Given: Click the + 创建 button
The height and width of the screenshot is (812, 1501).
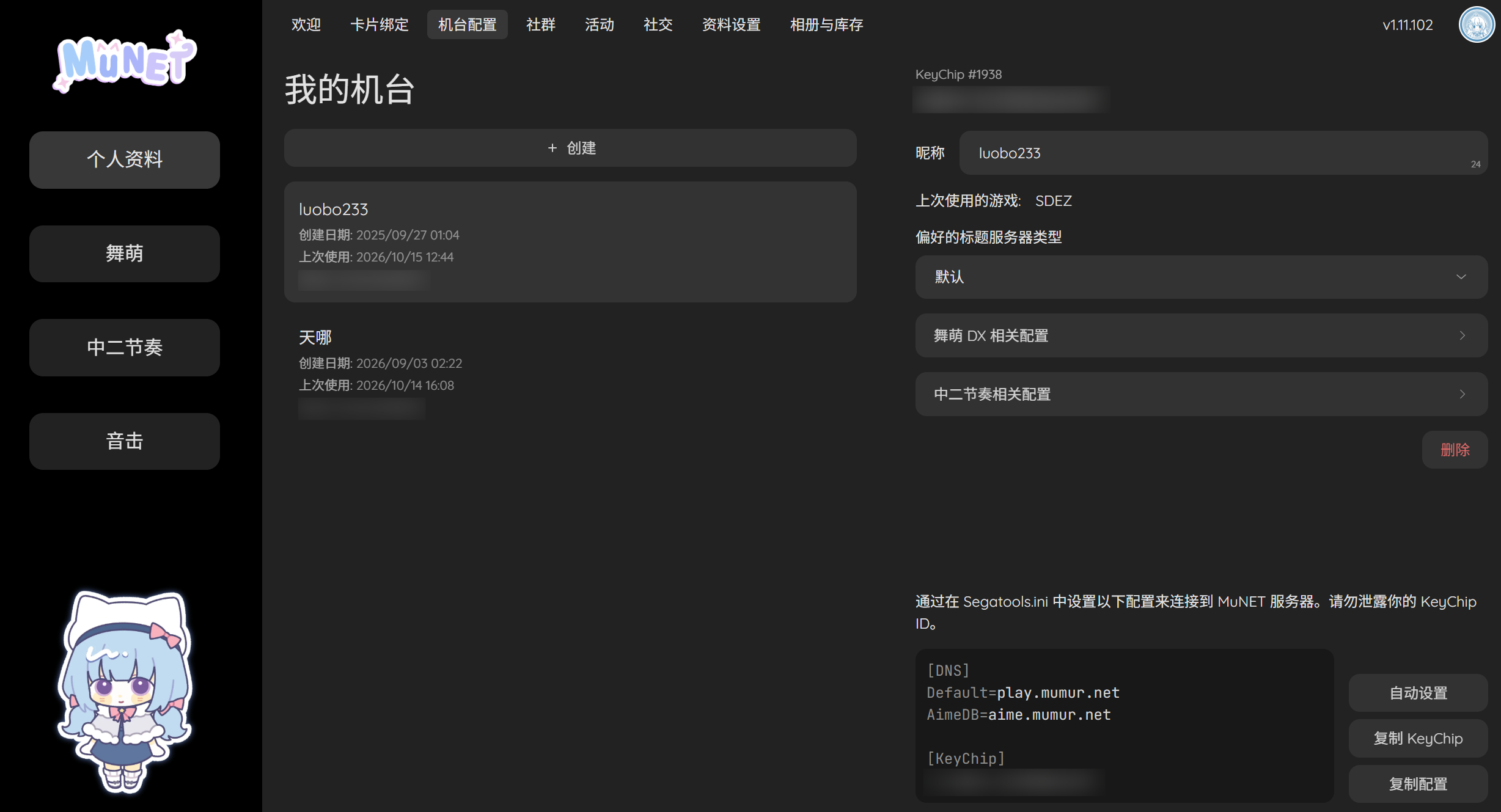Looking at the screenshot, I should click(x=570, y=148).
